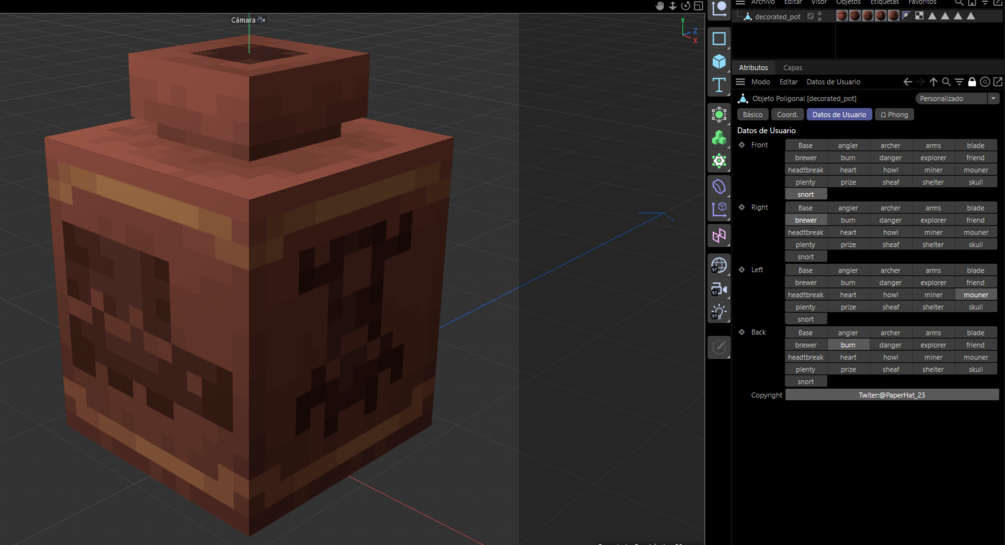Choose explorer in the Left group
Viewport: 1005px width, 545px height.
pyautogui.click(x=933, y=283)
